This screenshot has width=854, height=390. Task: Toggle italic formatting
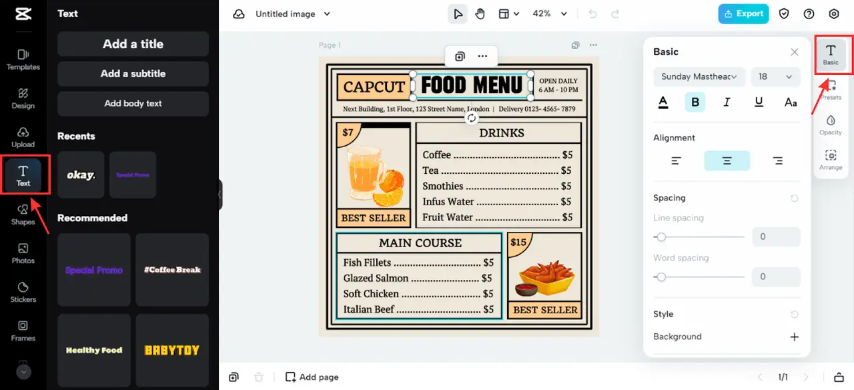[727, 102]
